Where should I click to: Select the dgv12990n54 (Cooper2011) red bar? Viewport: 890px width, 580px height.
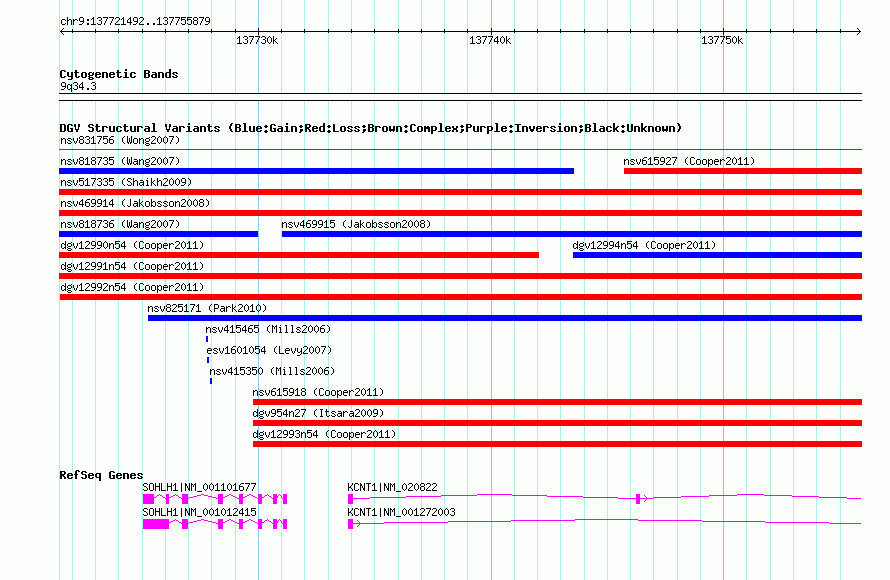click(x=299, y=255)
